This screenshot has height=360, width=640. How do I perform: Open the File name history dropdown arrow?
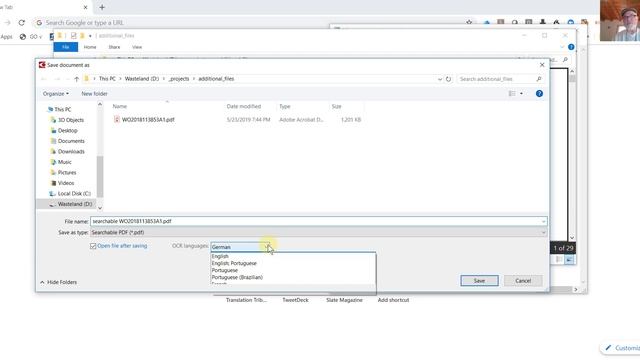coord(543,221)
